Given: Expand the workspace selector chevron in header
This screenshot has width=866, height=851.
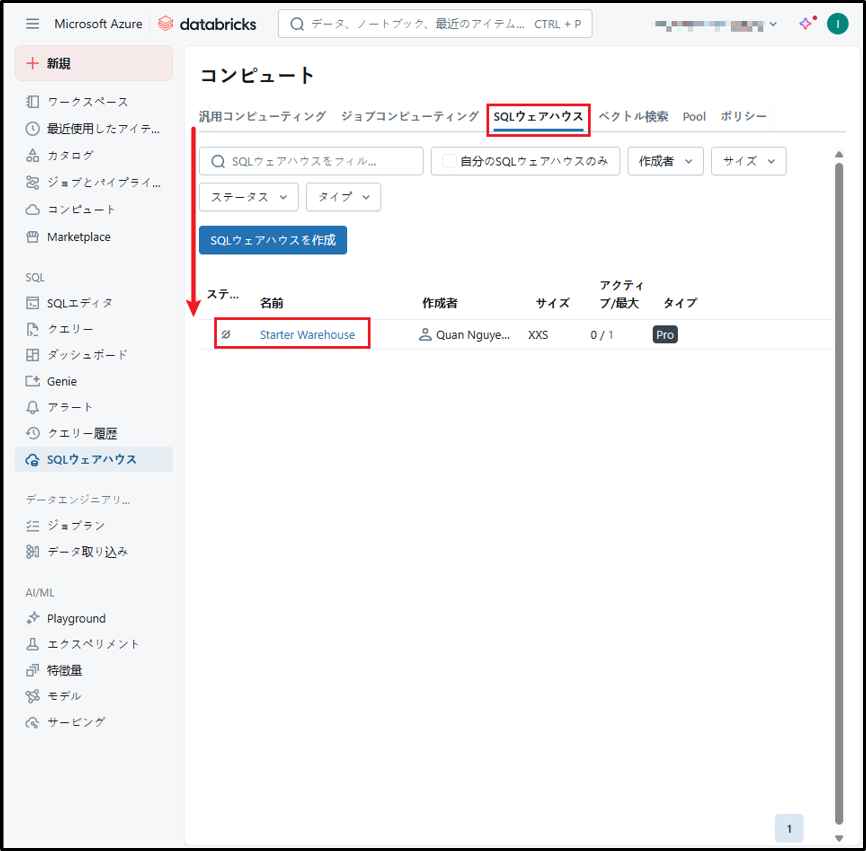Looking at the screenshot, I should (x=773, y=24).
